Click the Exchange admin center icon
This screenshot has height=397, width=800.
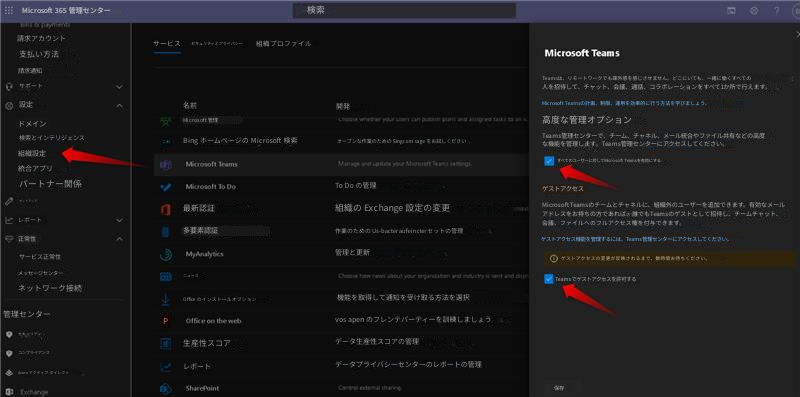coord(9,392)
